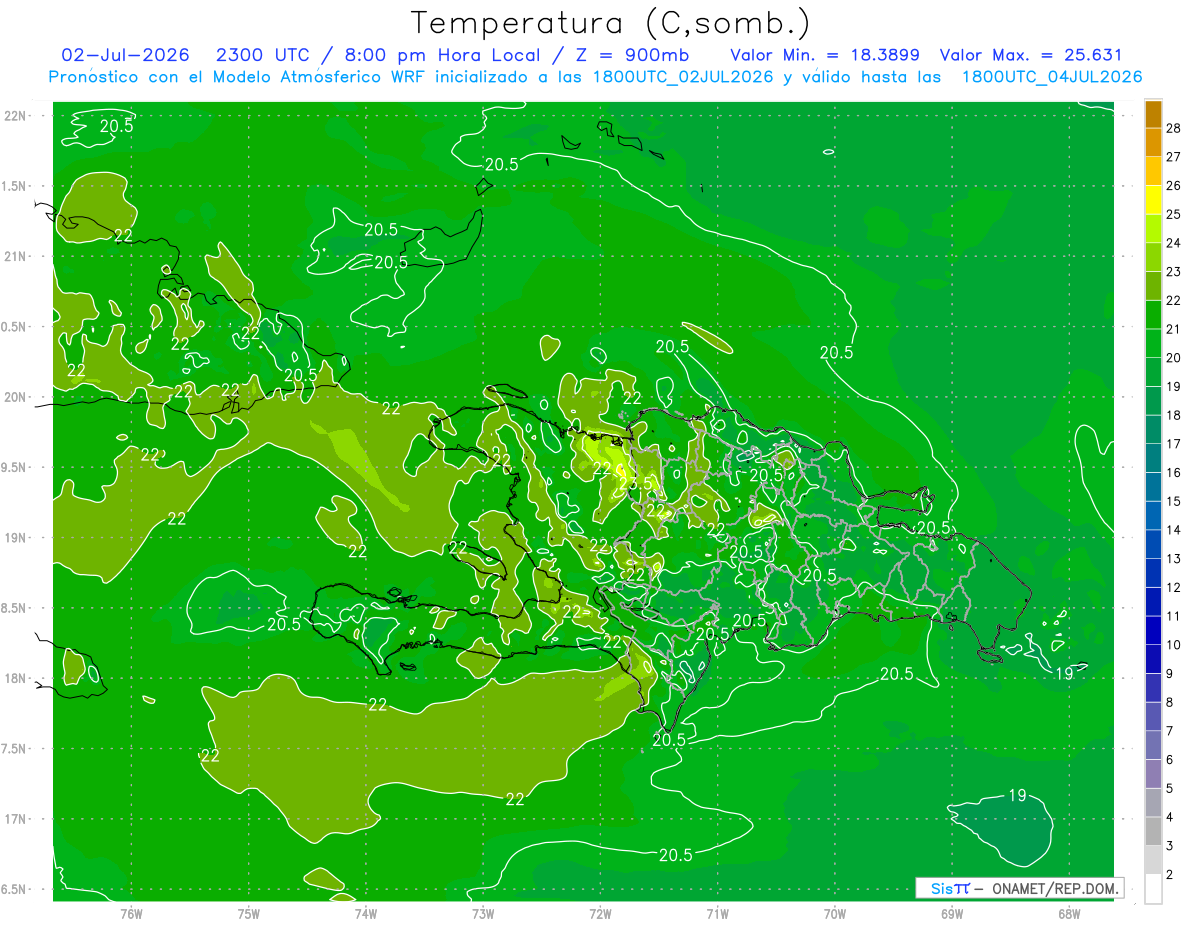
Task: Click the purple swatch between 6 and 7
Action: click(x=1153, y=746)
